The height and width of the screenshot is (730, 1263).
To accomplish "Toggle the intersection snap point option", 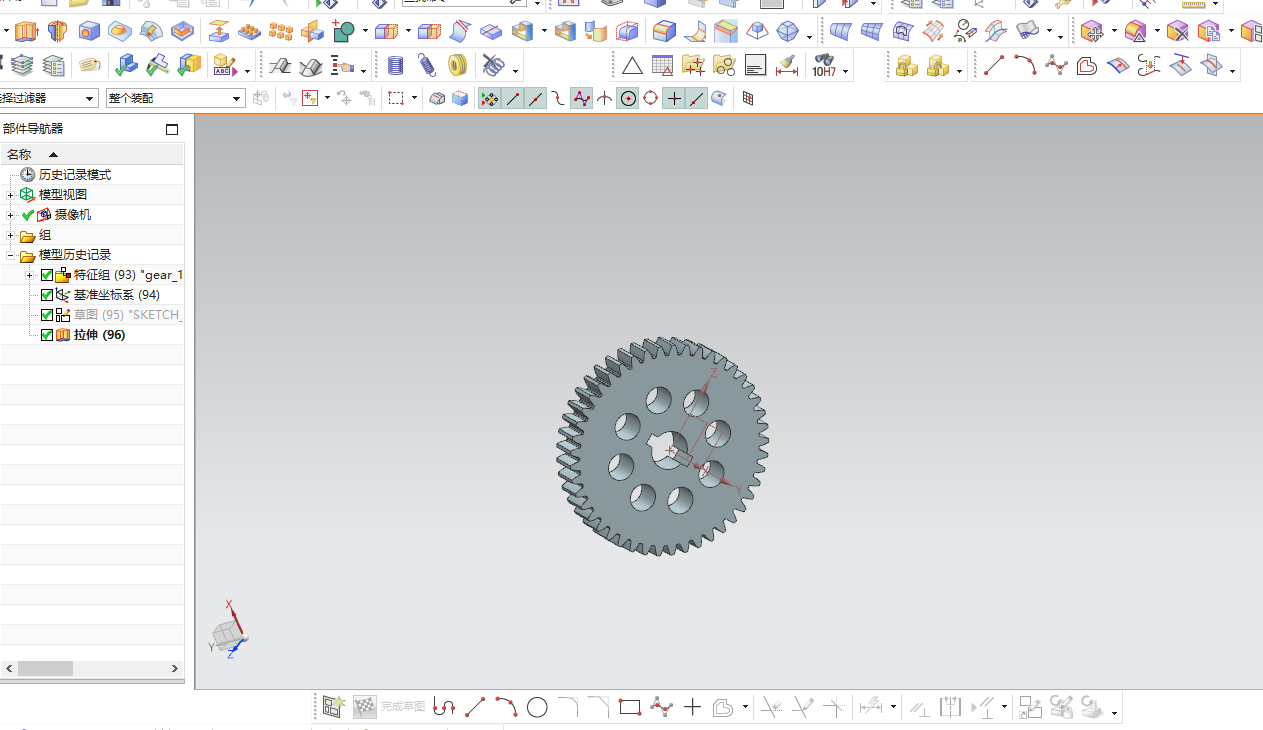I will 605,98.
